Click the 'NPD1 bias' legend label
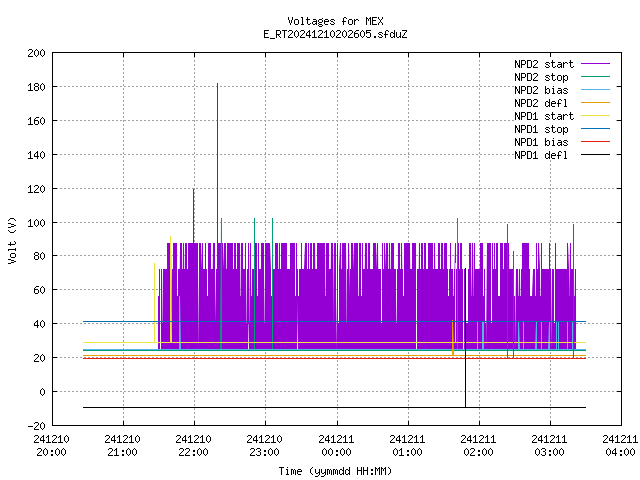The height and width of the screenshot is (480, 640). click(541, 142)
